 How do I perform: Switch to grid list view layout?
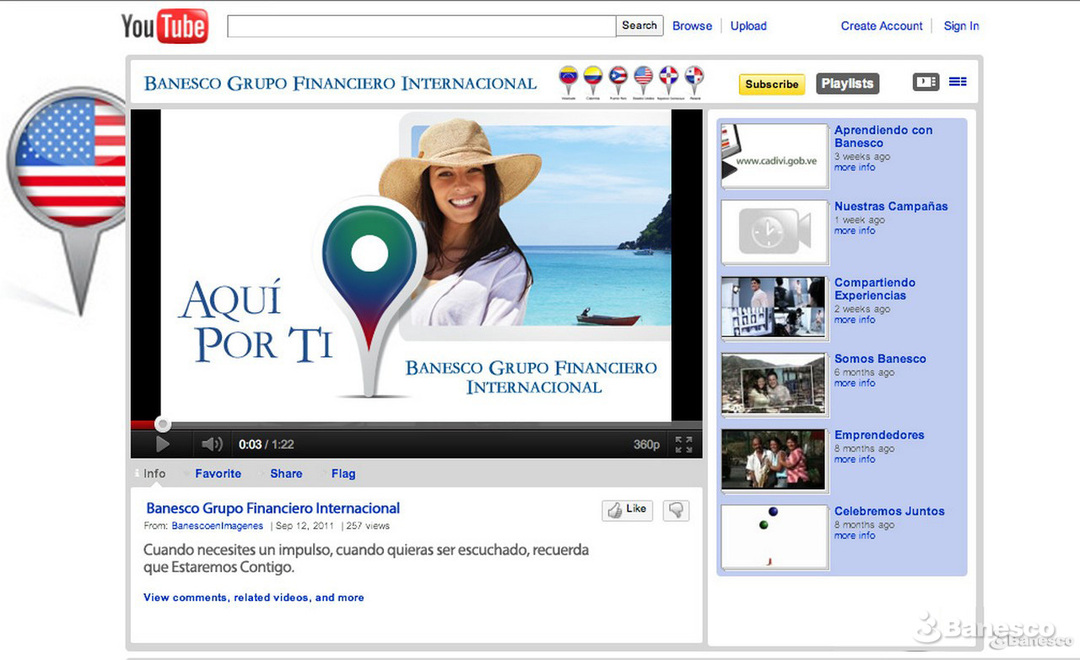(958, 83)
